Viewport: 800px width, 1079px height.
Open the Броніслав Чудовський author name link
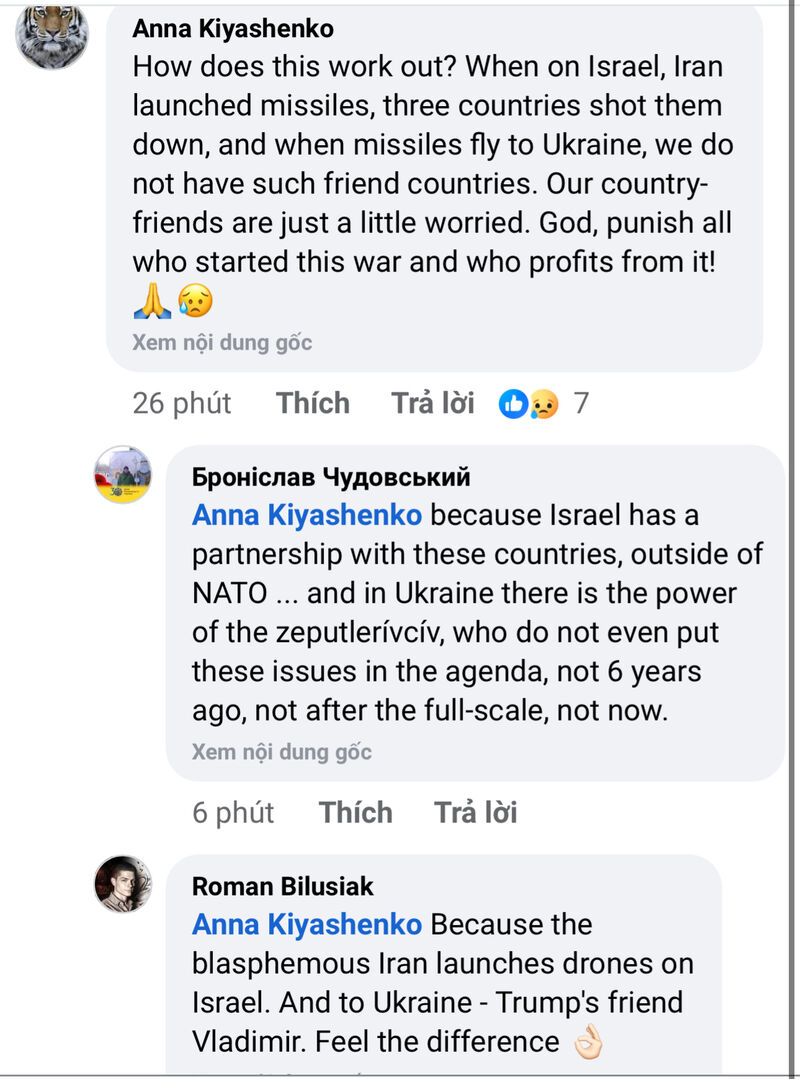coord(330,477)
